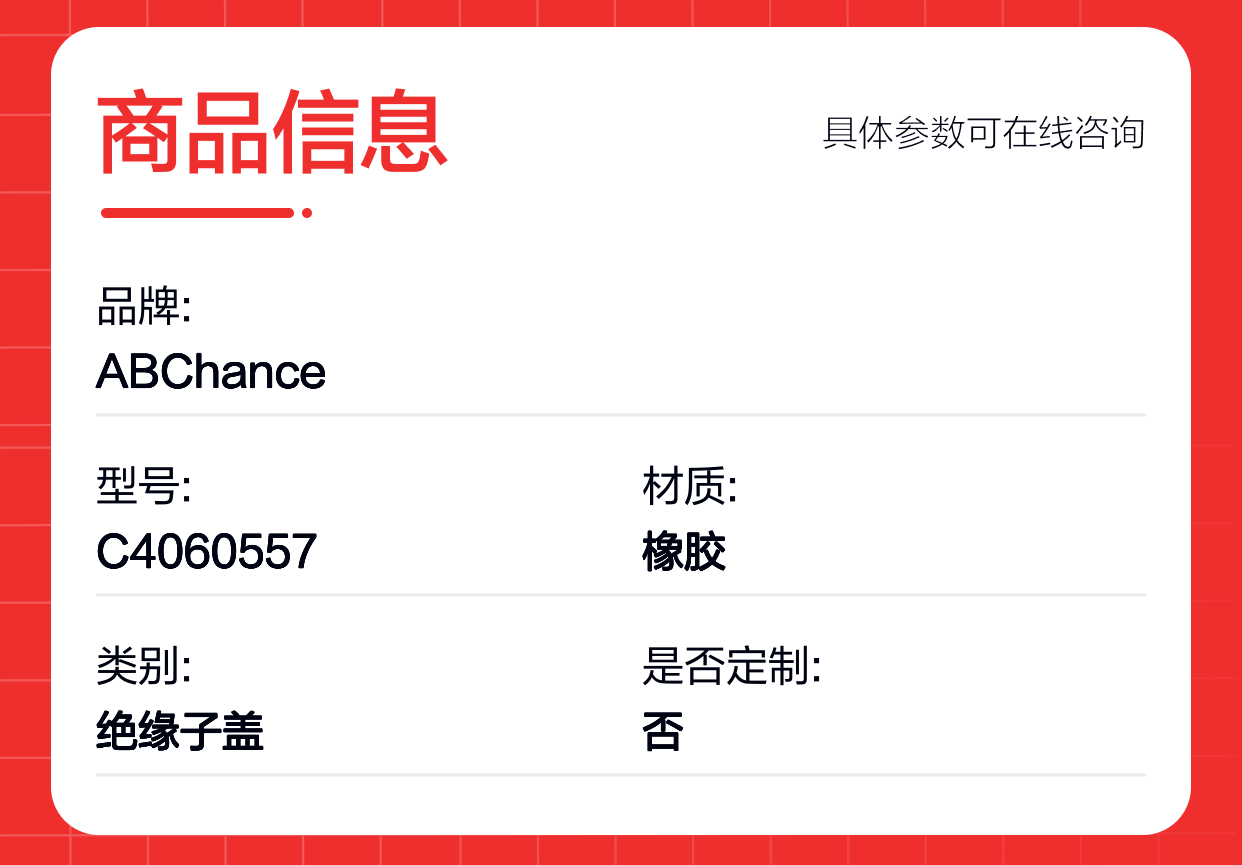
Task: Click the divider line under 绝缘子盖
Action: click(x=621, y=774)
